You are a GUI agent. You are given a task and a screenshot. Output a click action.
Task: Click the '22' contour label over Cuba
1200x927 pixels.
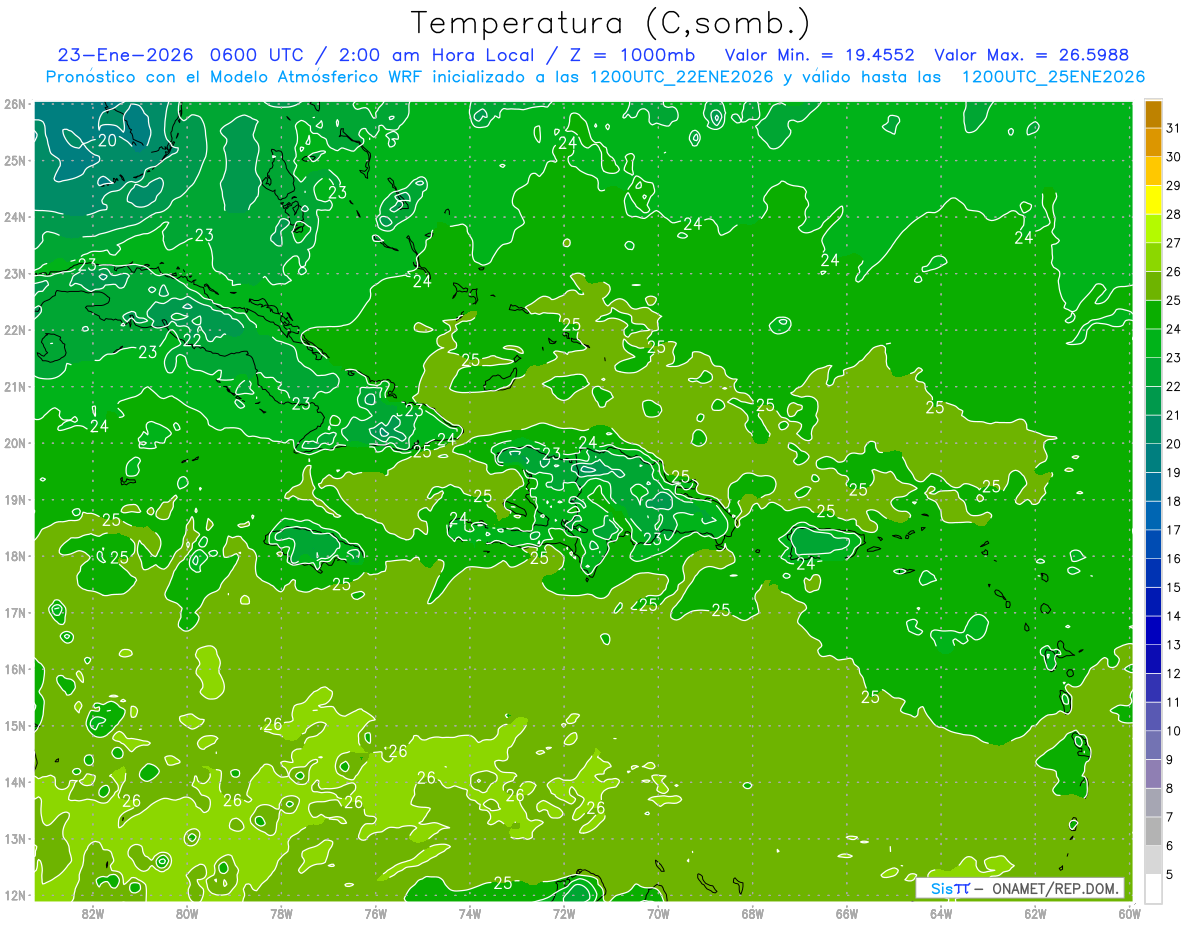(192, 340)
